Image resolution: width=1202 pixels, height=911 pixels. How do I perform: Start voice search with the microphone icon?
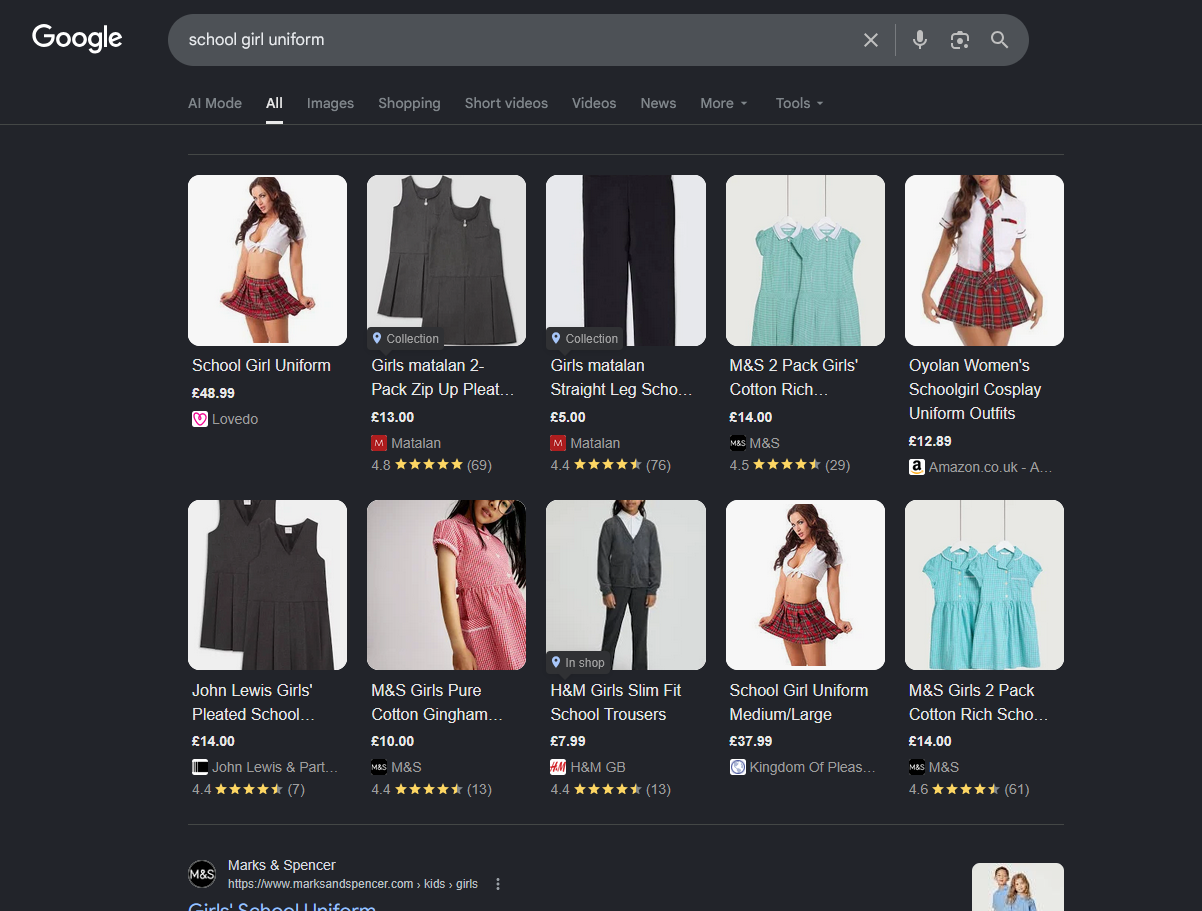coord(920,40)
